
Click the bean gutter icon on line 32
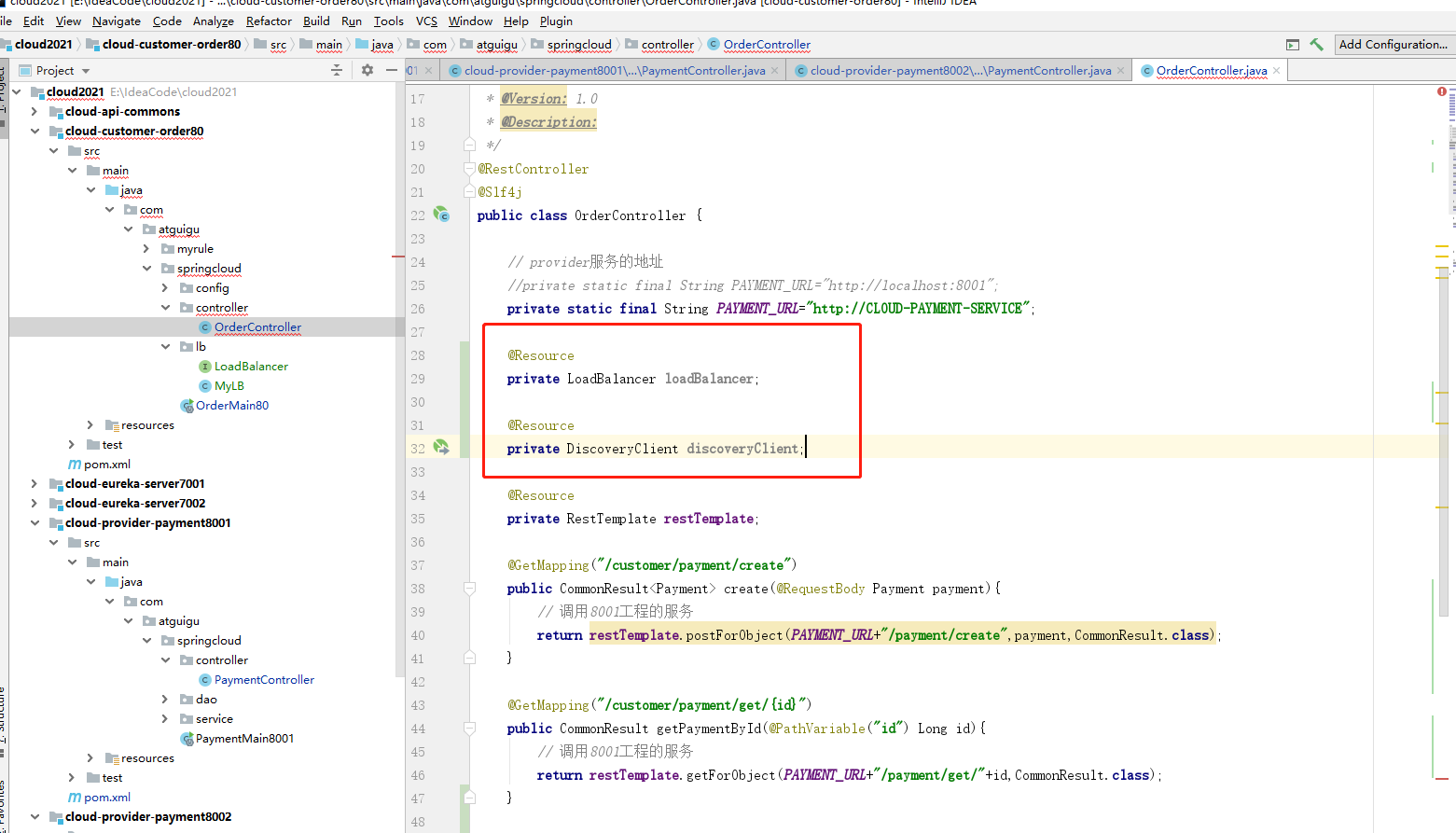[x=442, y=448]
